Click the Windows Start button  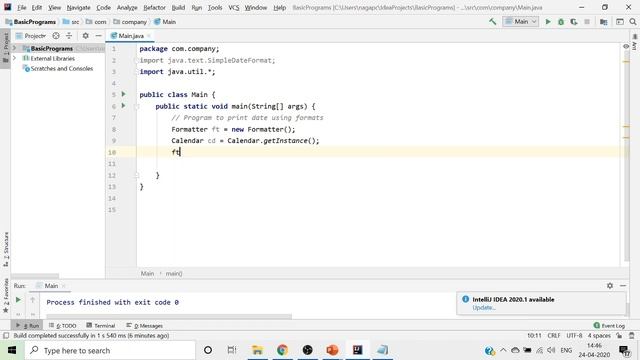click(12, 350)
